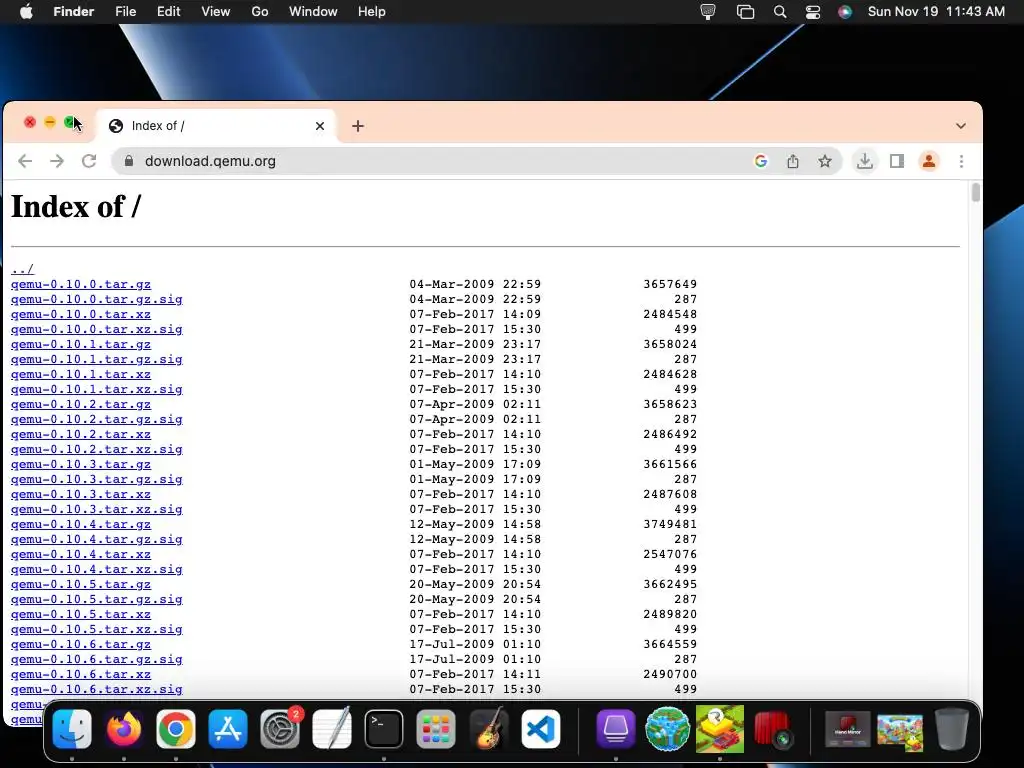Open a new tab with plus button
1024x768 pixels.
[358, 126]
